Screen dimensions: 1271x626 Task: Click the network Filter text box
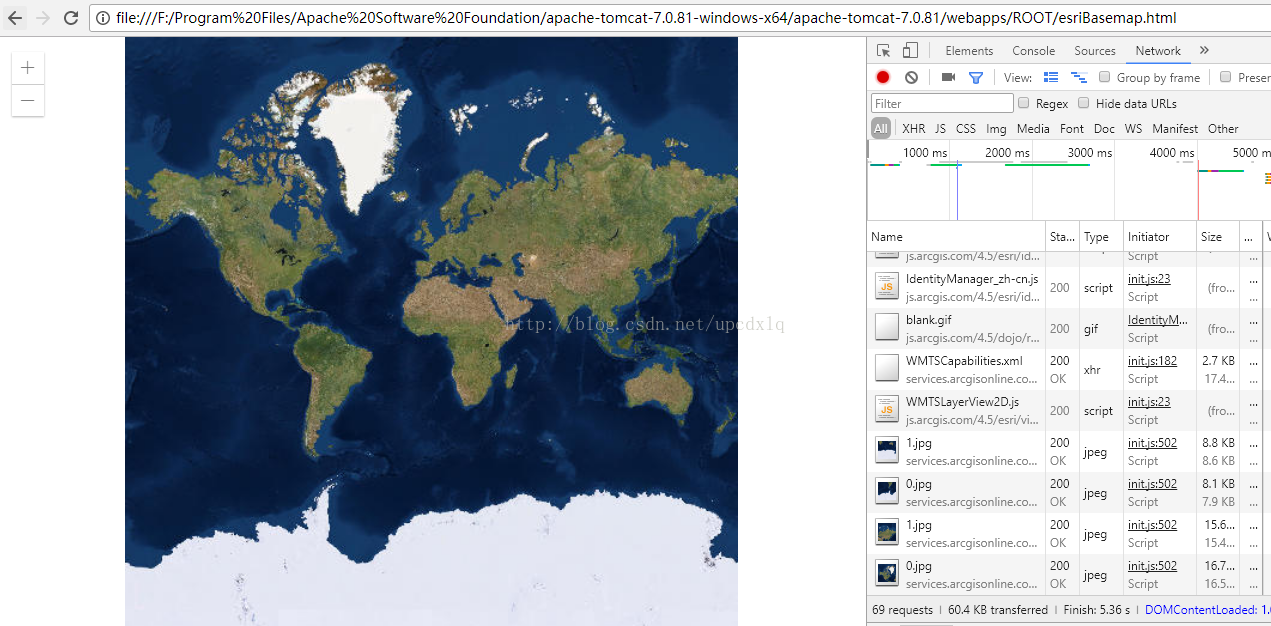coord(942,103)
